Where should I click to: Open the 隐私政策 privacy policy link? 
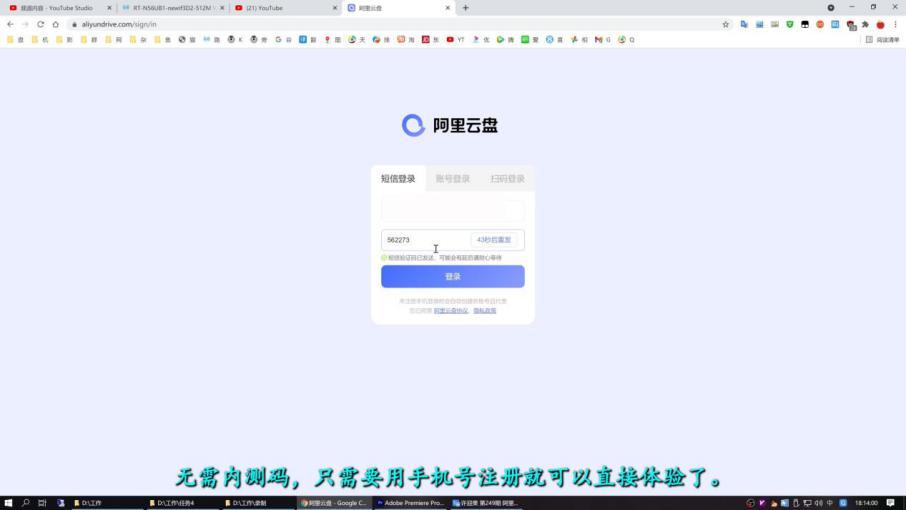coord(484,311)
